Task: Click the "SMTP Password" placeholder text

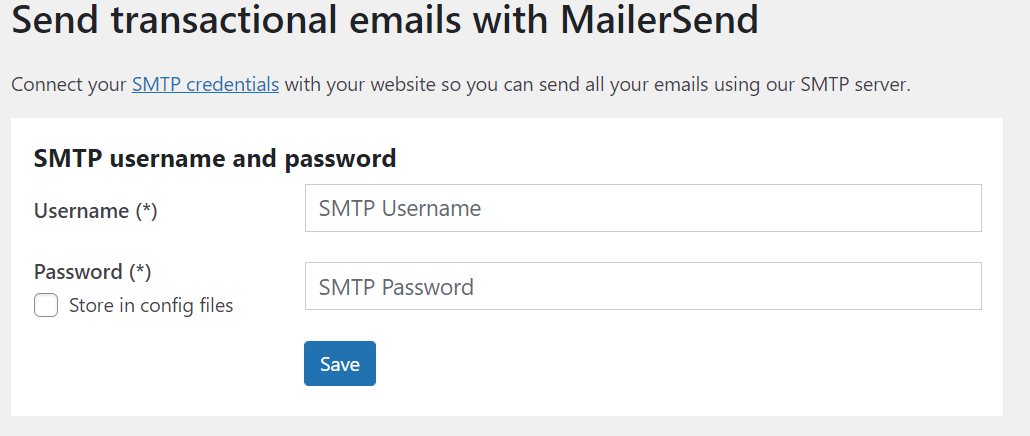Action: coord(396,287)
